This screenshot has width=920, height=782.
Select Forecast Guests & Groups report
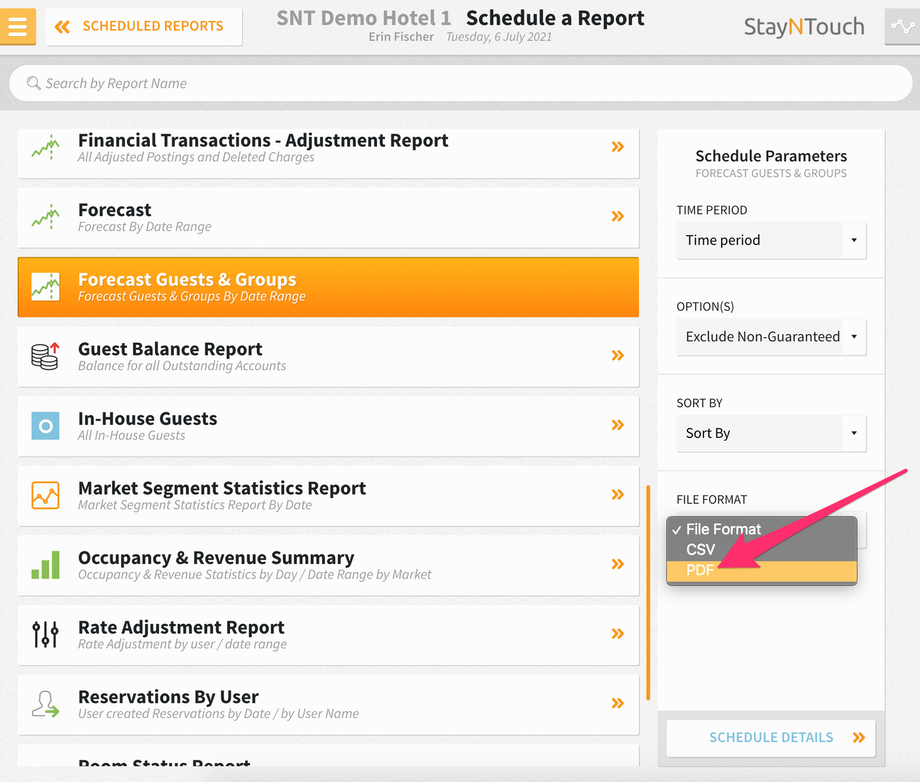tap(328, 287)
